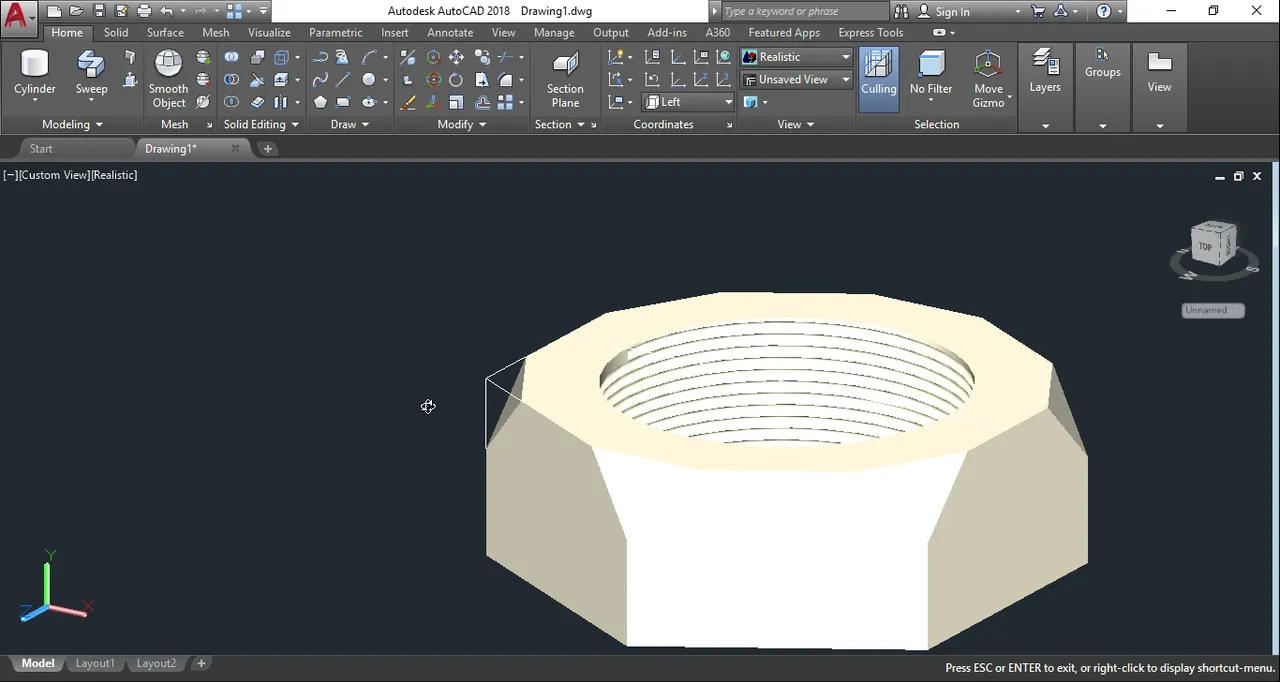1280x682 pixels.
Task: Close the Drawing1 file tab
Action: pos(236,148)
